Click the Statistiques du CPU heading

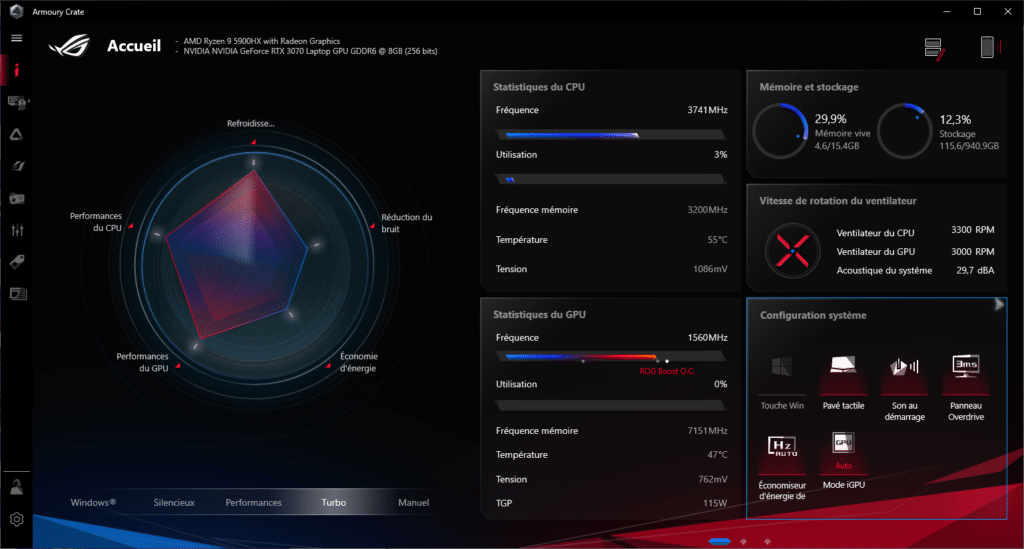pyautogui.click(x=539, y=87)
